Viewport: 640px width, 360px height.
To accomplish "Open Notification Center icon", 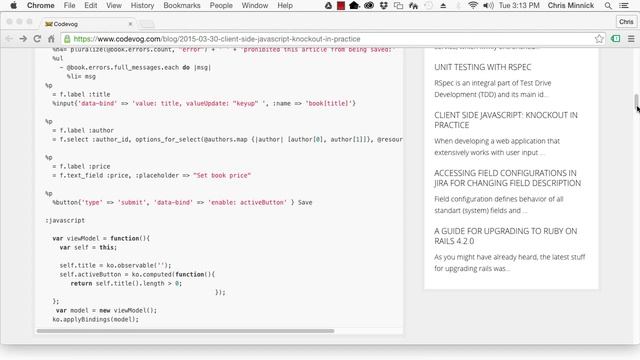I will coord(624,5).
